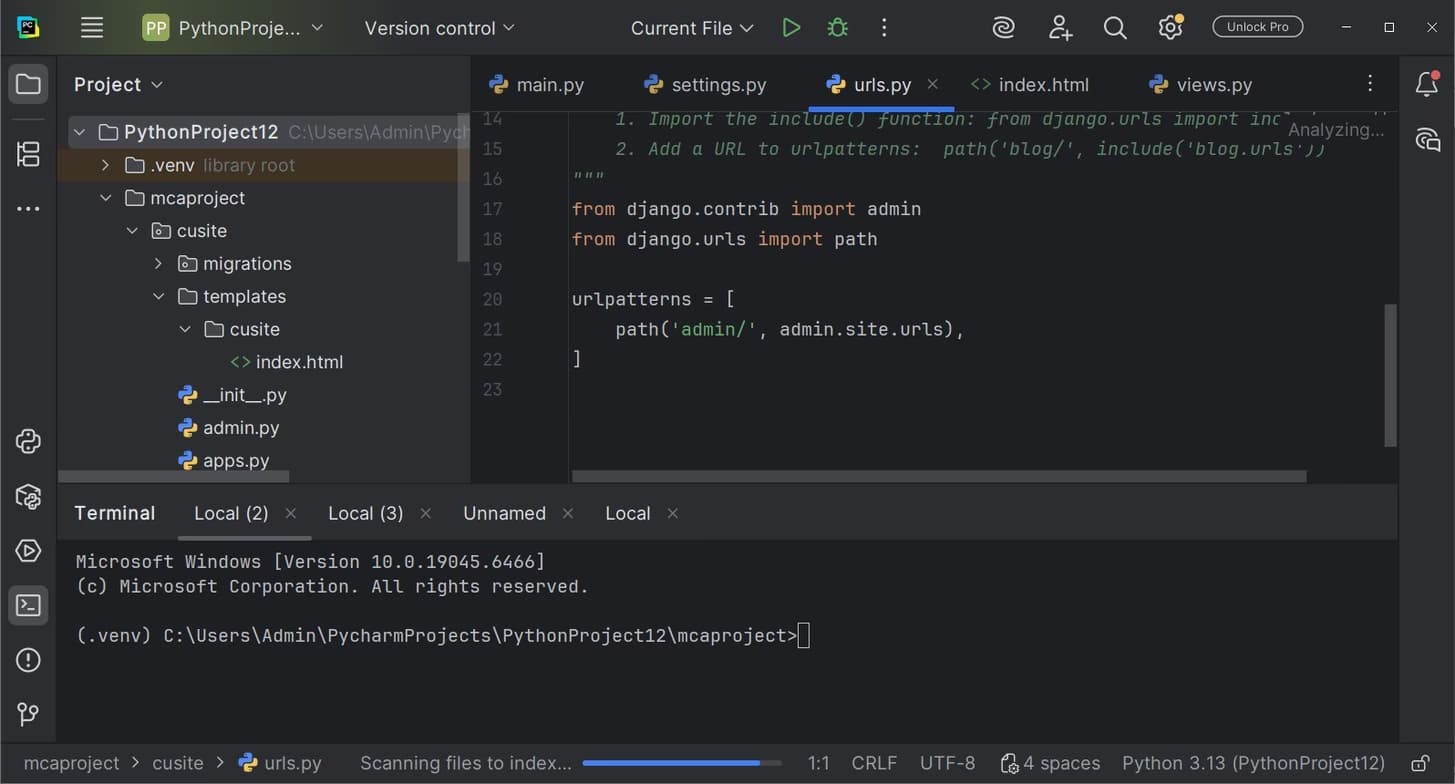Toggle the Structure tool window

tap(28, 154)
